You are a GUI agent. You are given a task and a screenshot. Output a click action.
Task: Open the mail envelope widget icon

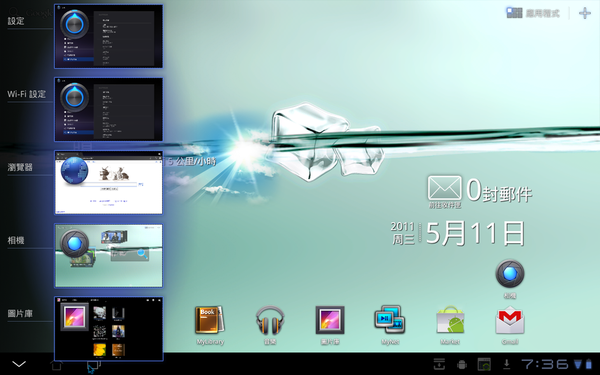tap(444, 189)
